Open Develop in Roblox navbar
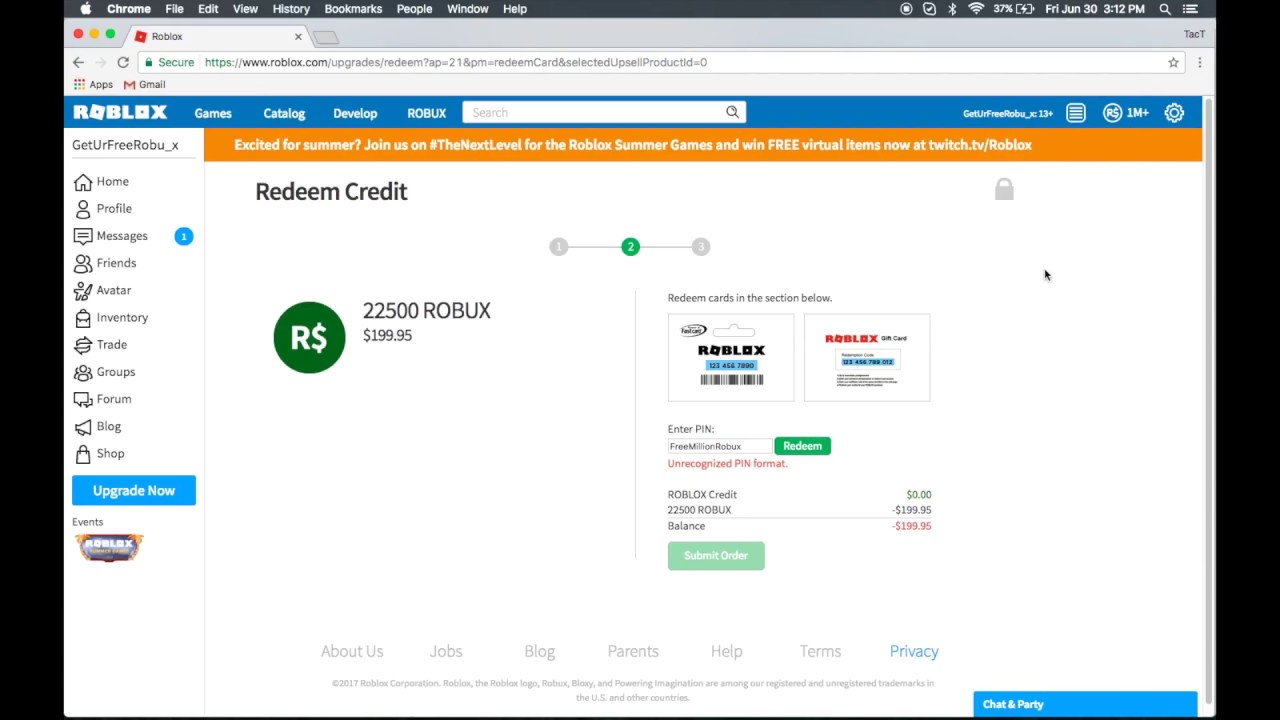The image size is (1280, 720). point(355,113)
